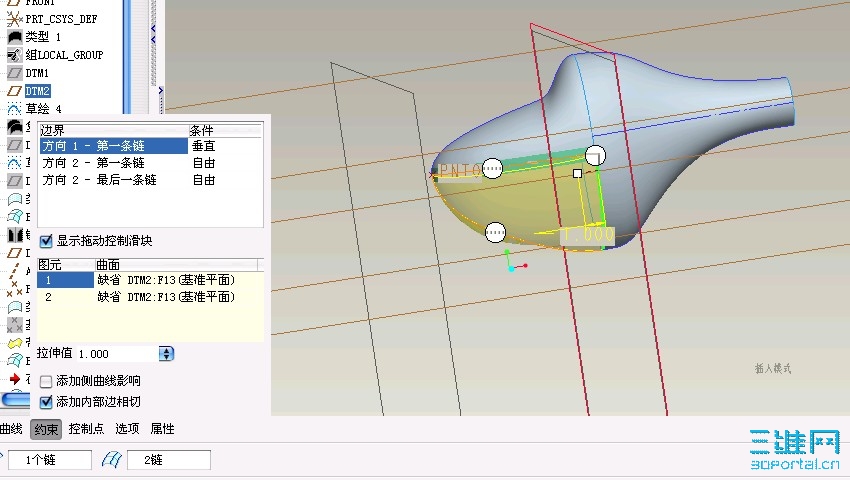This screenshot has width=850, height=480.
Task: Click the 2链 collector field
Action: pos(169,460)
